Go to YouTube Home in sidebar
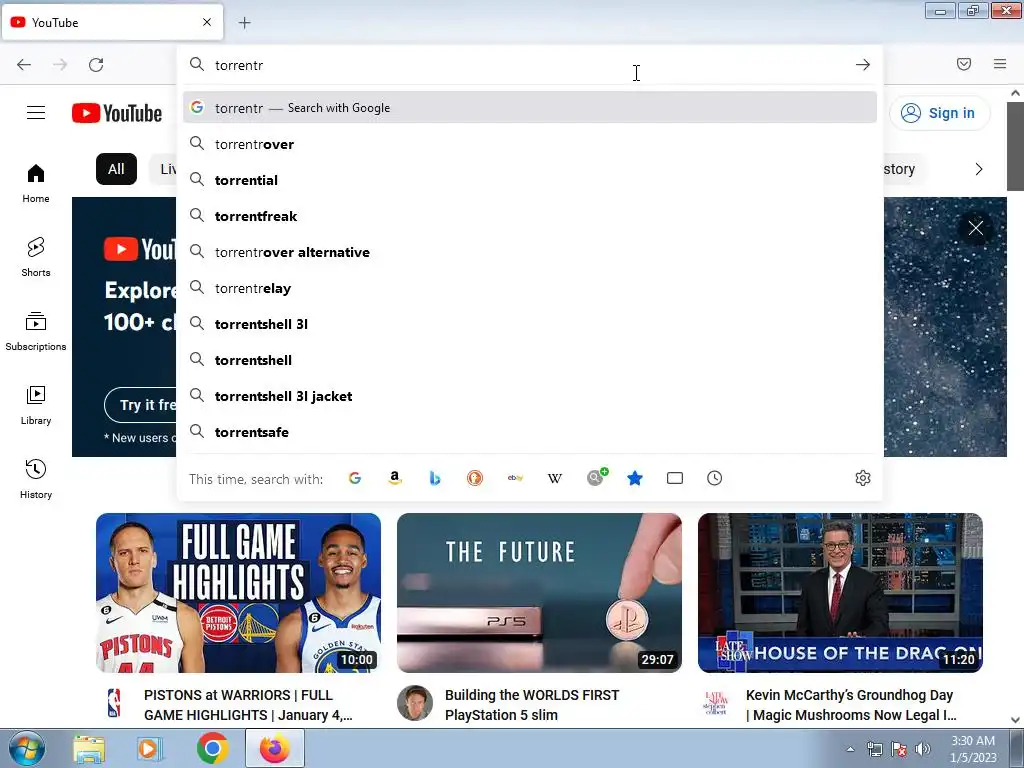Image resolution: width=1024 pixels, height=768 pixels. (x=36, y=184)
